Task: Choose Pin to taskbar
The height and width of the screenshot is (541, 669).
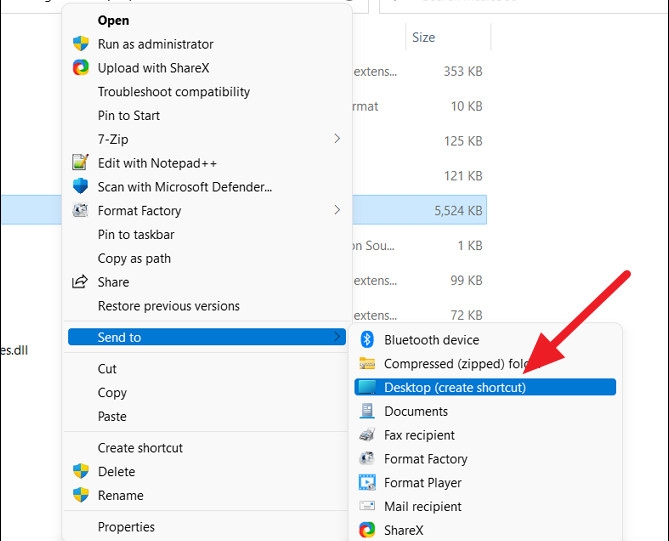Action: [x=136, y=235]
